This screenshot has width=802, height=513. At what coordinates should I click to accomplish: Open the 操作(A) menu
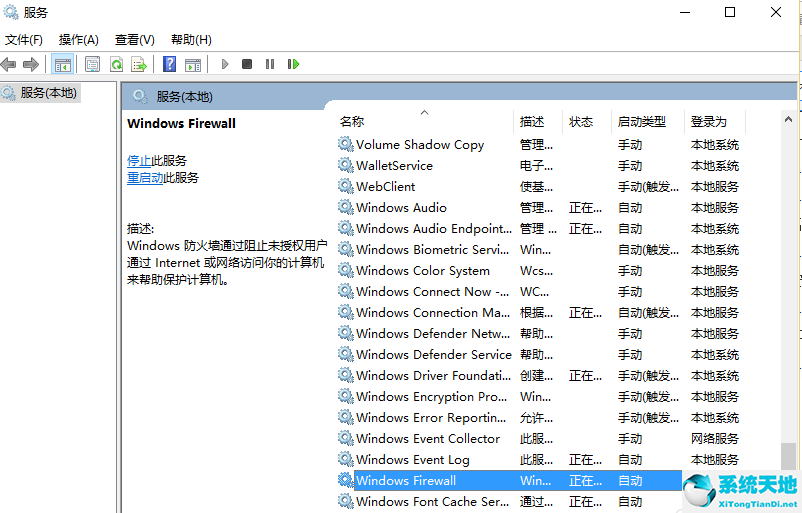(x=78, y=40)
